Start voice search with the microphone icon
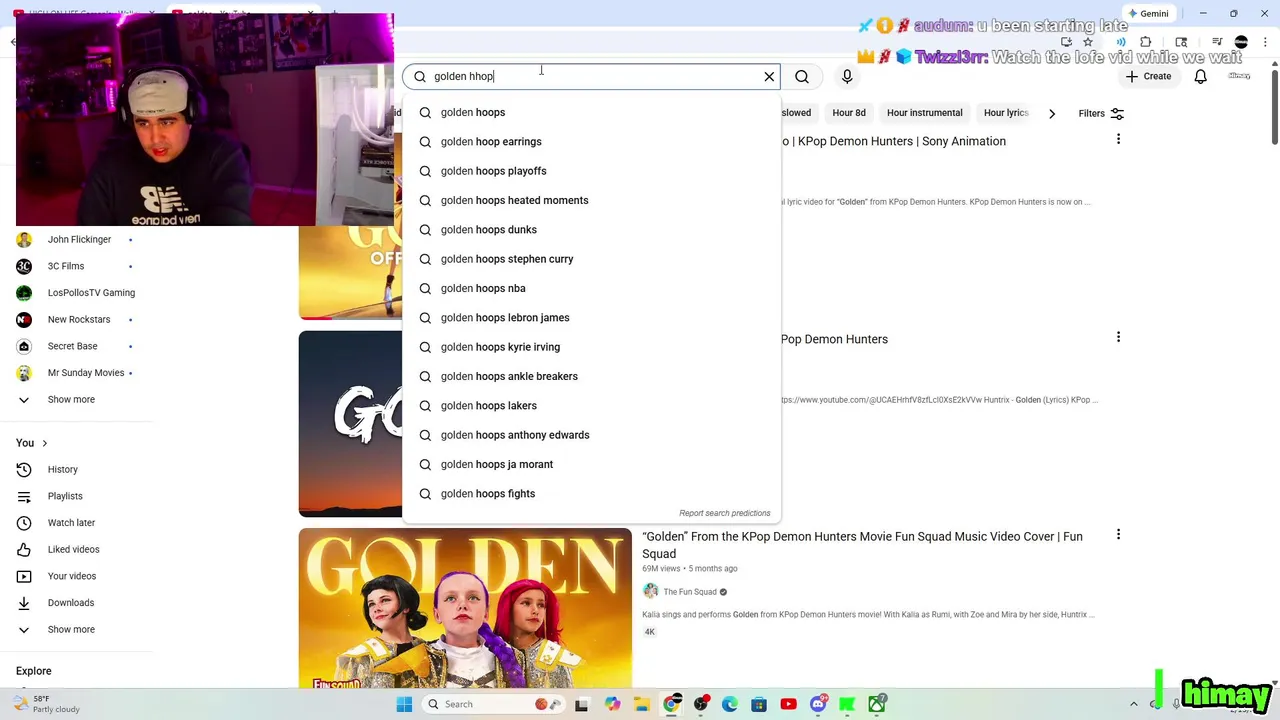The image size is (1280, 720). (x=847, y=76)
